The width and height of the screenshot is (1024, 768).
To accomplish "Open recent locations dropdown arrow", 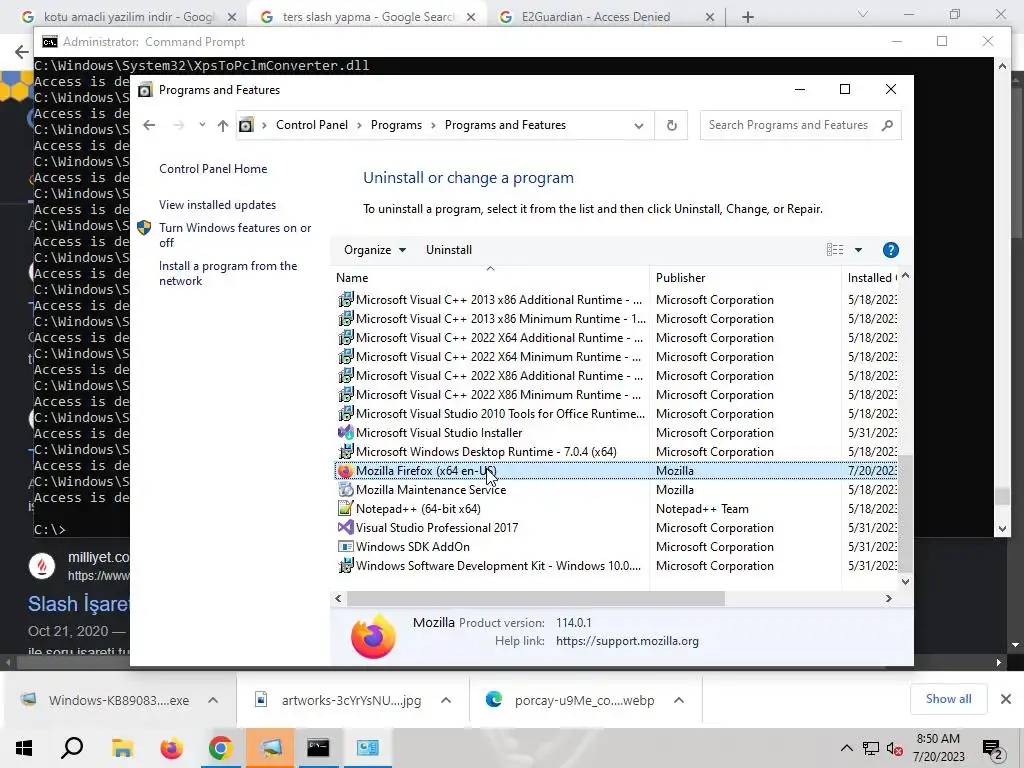I will [x=202, y=125].
